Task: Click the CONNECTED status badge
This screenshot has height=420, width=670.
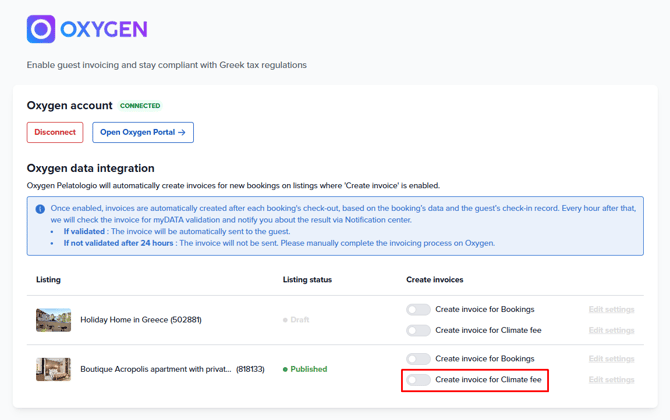Action: [140, 106]
